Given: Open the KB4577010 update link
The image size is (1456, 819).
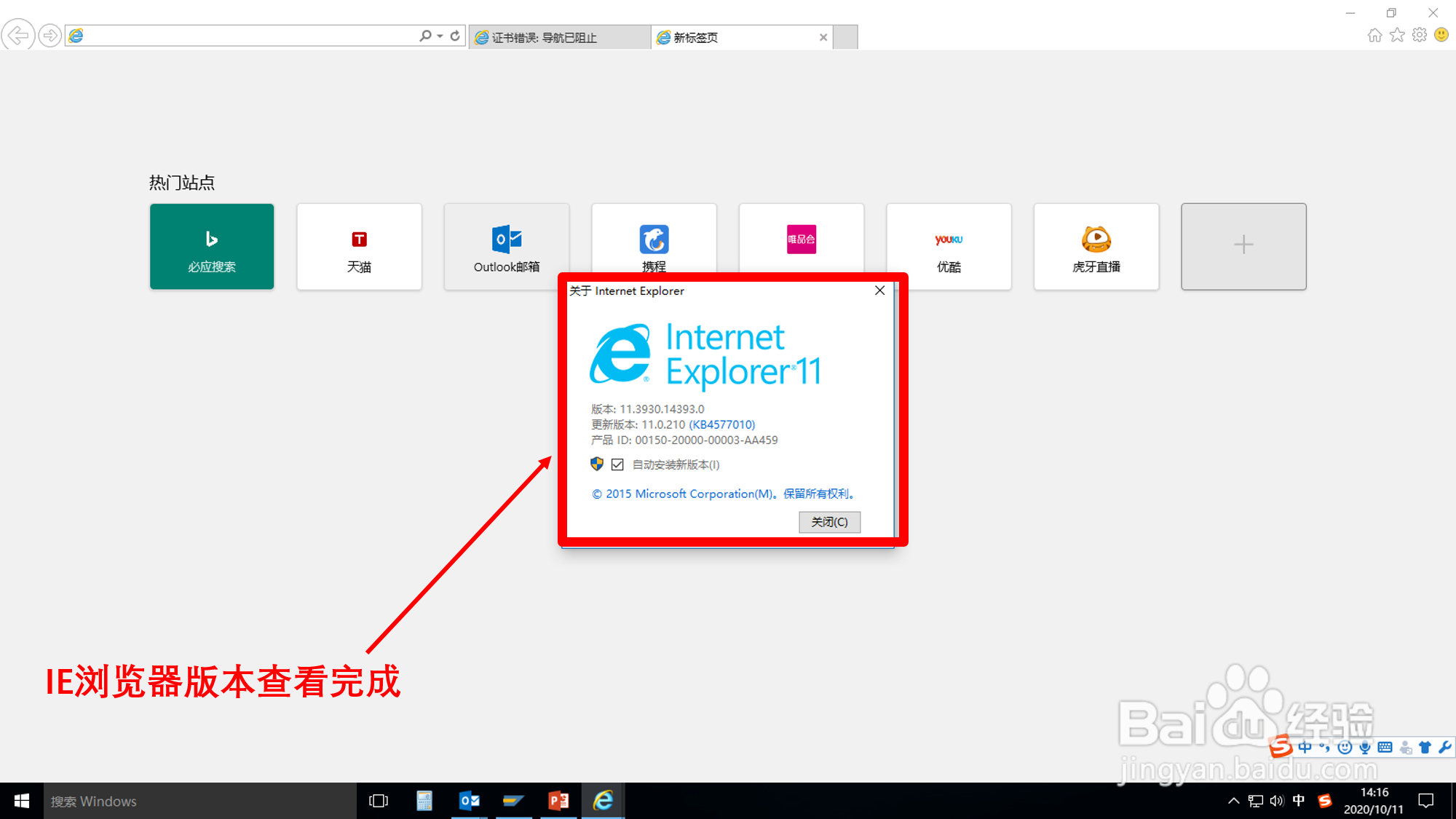Looking at the screenshot, I should click(721, 424).
